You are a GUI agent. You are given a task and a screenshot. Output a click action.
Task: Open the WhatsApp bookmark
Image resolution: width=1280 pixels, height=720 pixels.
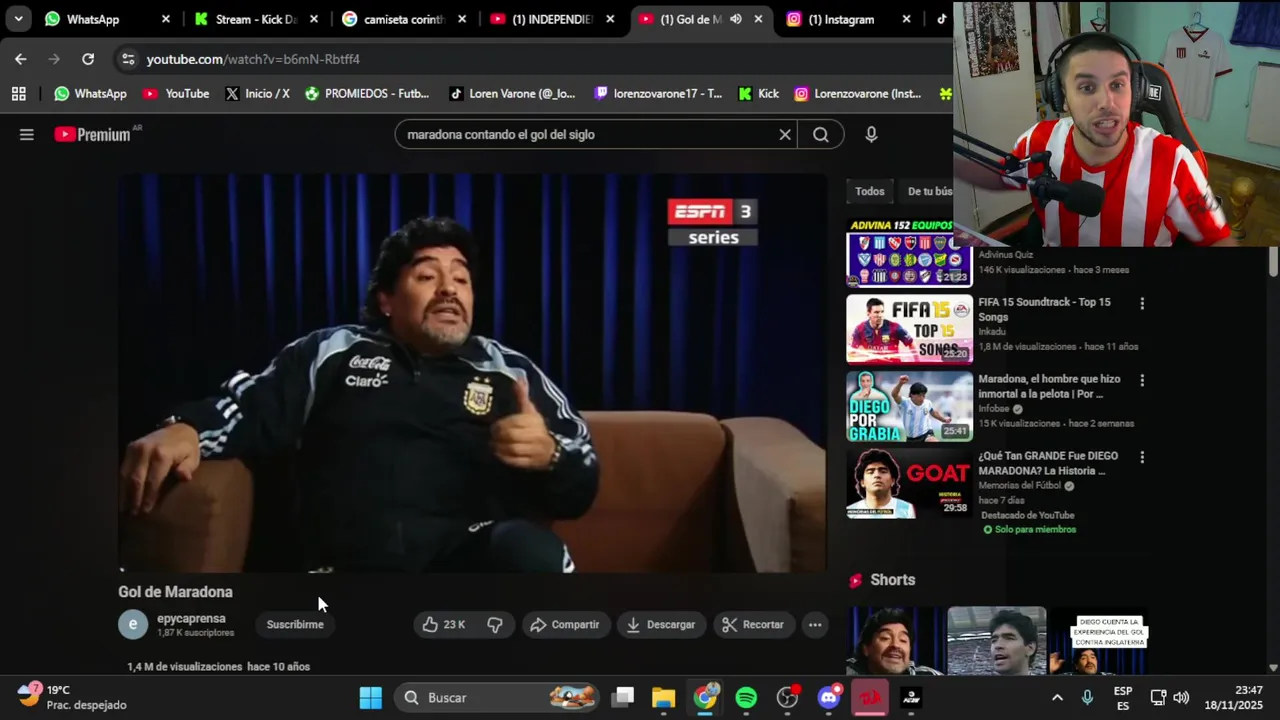click(90, 93)
